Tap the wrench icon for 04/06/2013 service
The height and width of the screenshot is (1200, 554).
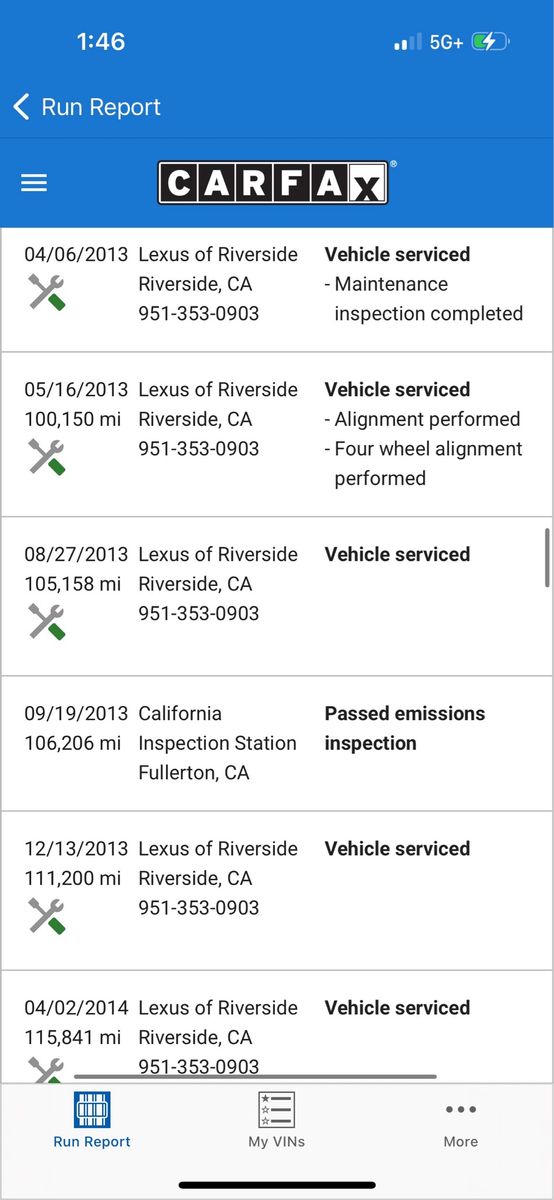pos(46,292)
